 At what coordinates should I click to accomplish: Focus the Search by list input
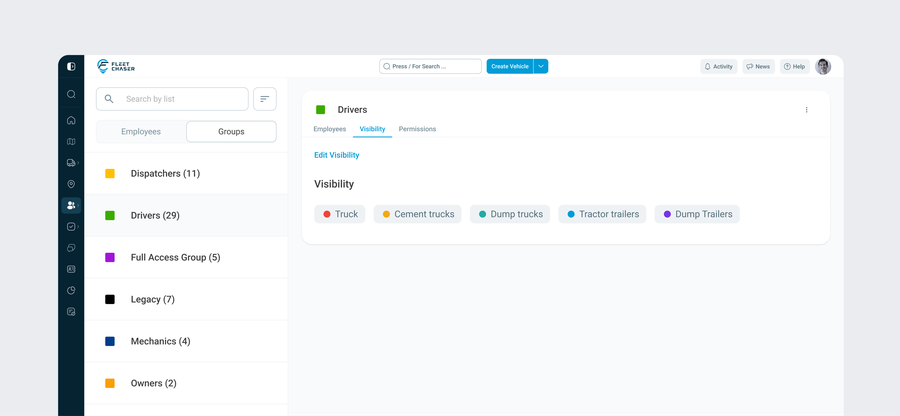172,99
